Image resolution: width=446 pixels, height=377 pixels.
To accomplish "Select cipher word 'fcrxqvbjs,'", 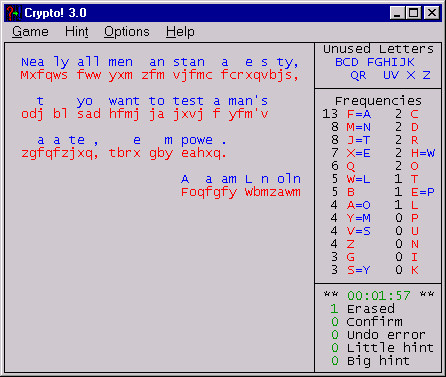I will click(x=260, y=75).
